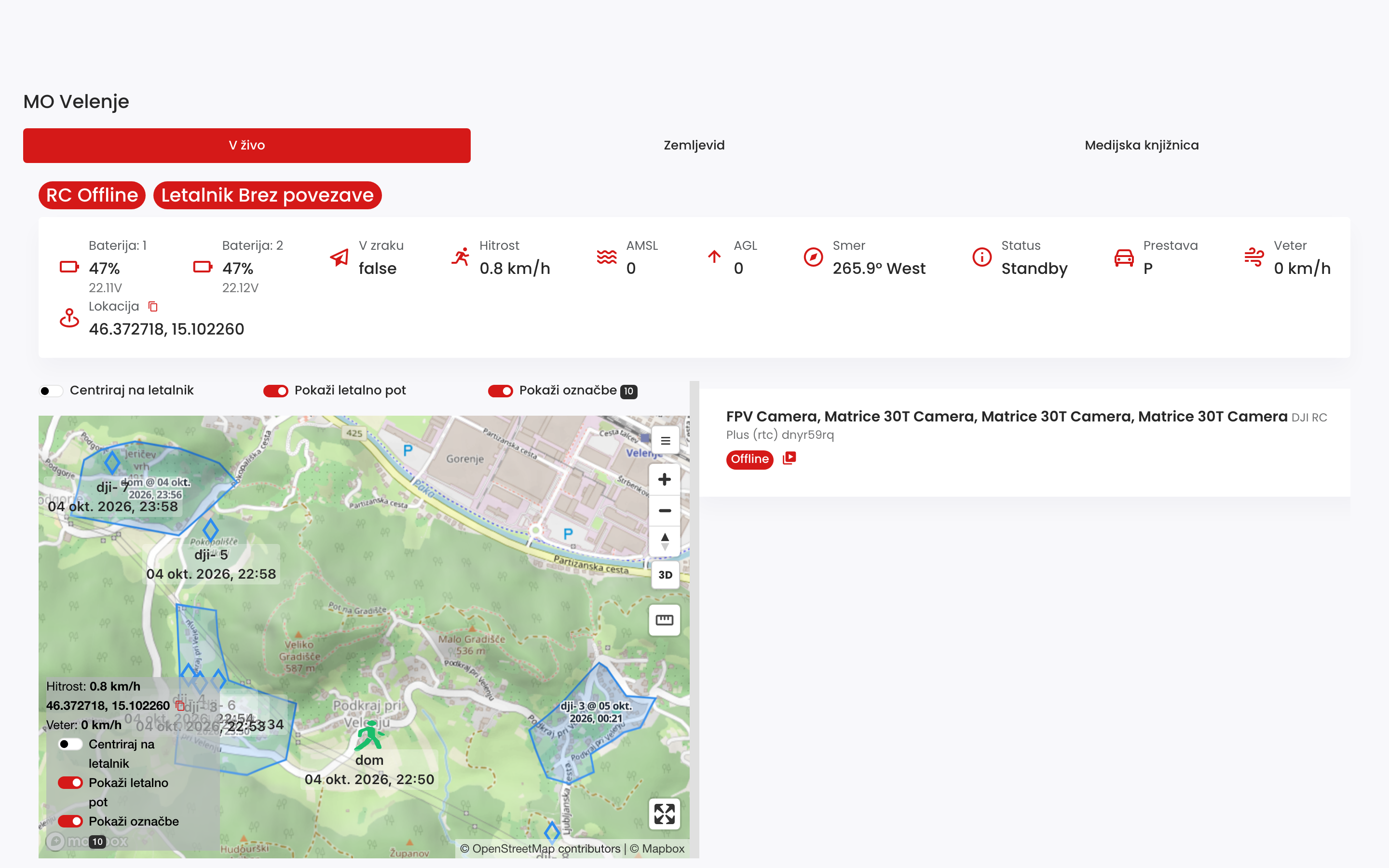Toggle Centriraj na letalnik above the map
1389x868 pixels.
(51, 391)
